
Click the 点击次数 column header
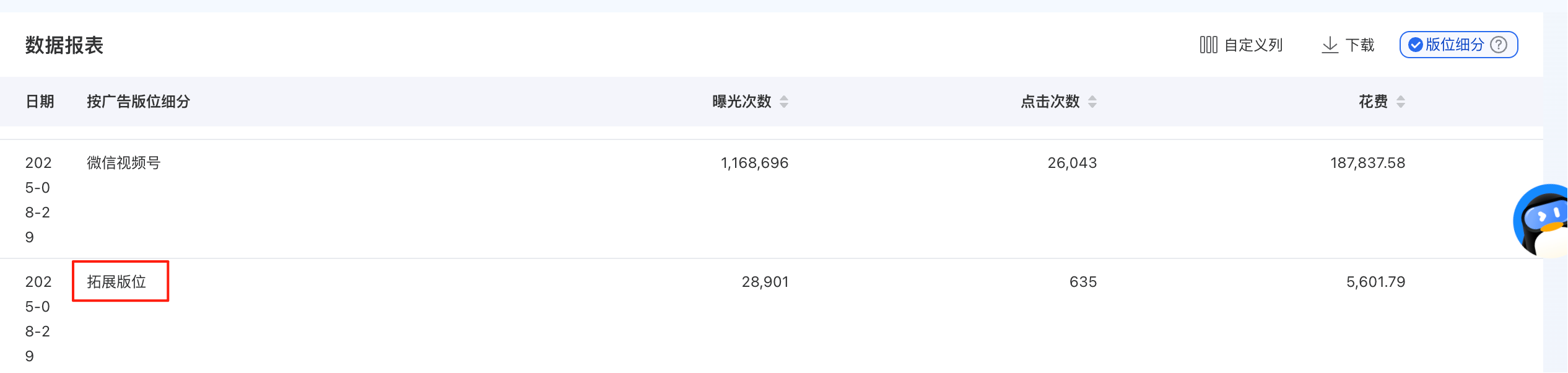coord(1050,102)
